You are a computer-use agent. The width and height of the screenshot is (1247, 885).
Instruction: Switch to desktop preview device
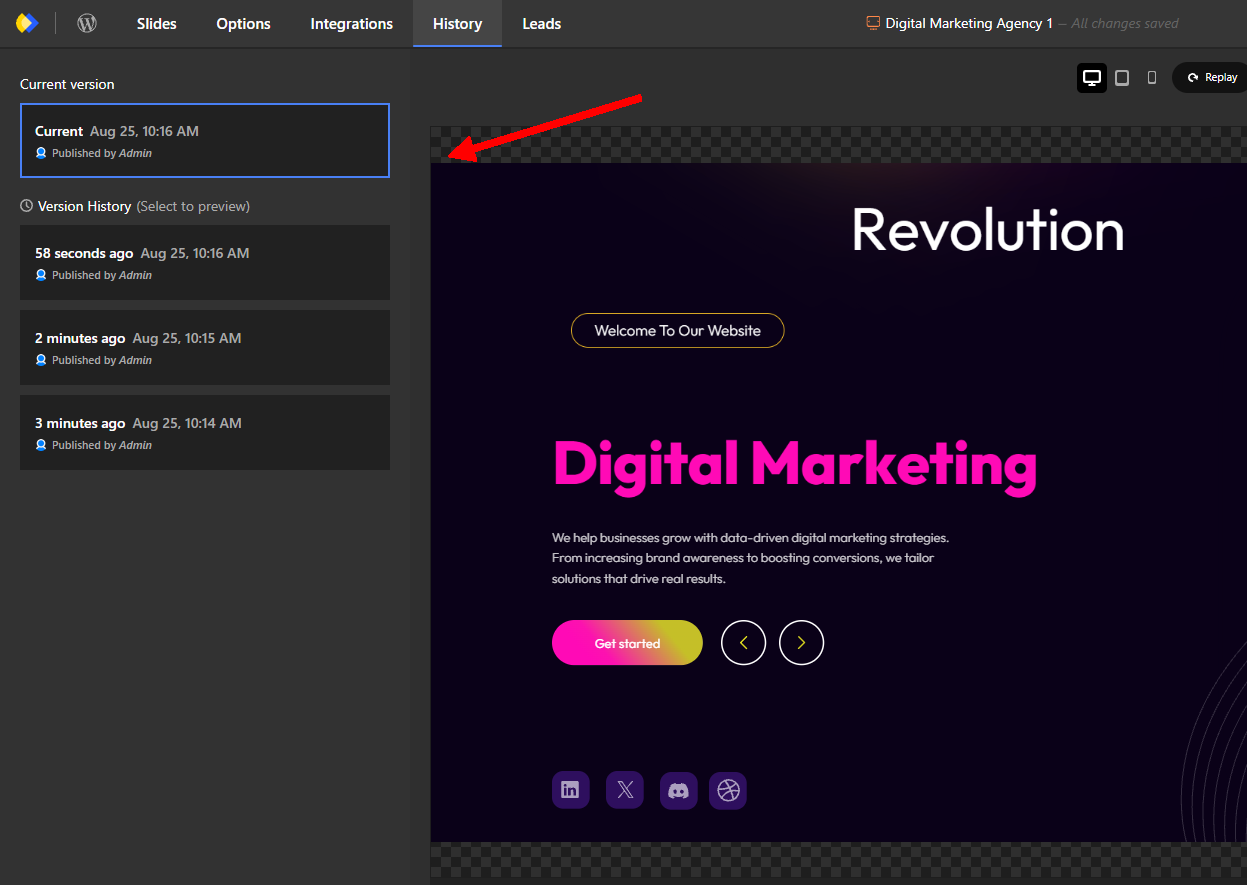click(1092, 78)
